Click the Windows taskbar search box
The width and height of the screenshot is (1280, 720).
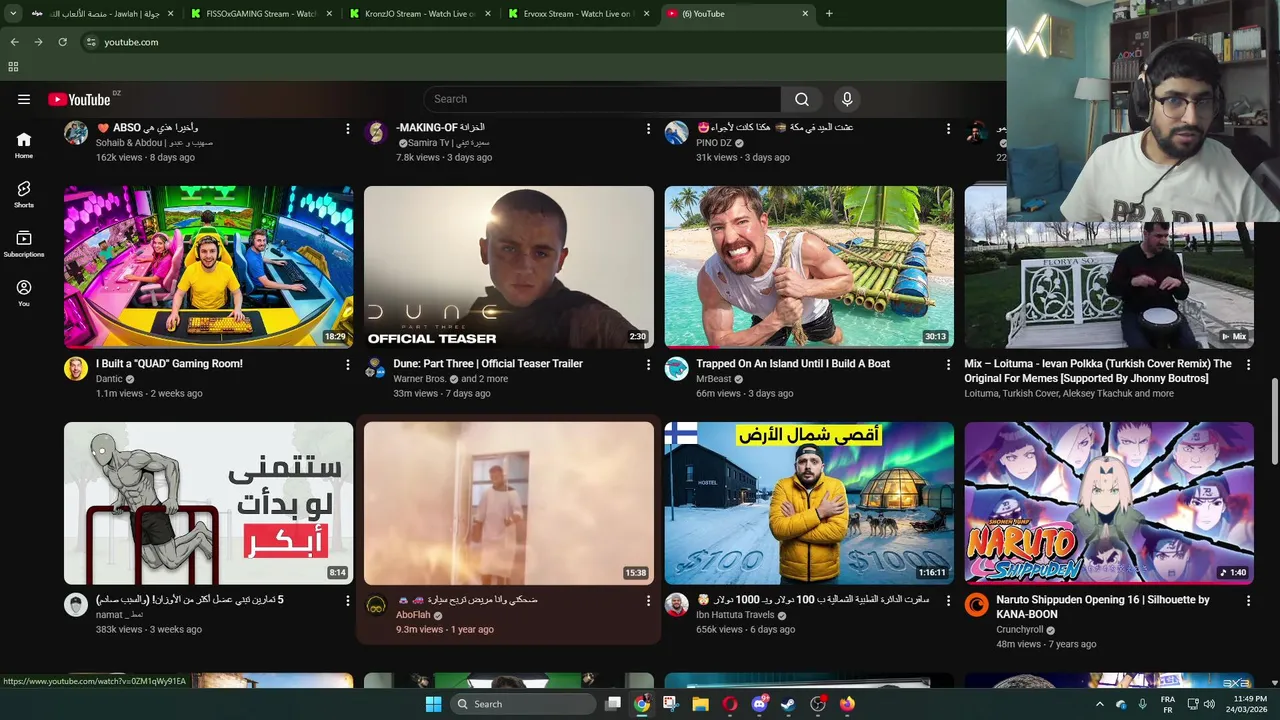(x=523, y=704)
